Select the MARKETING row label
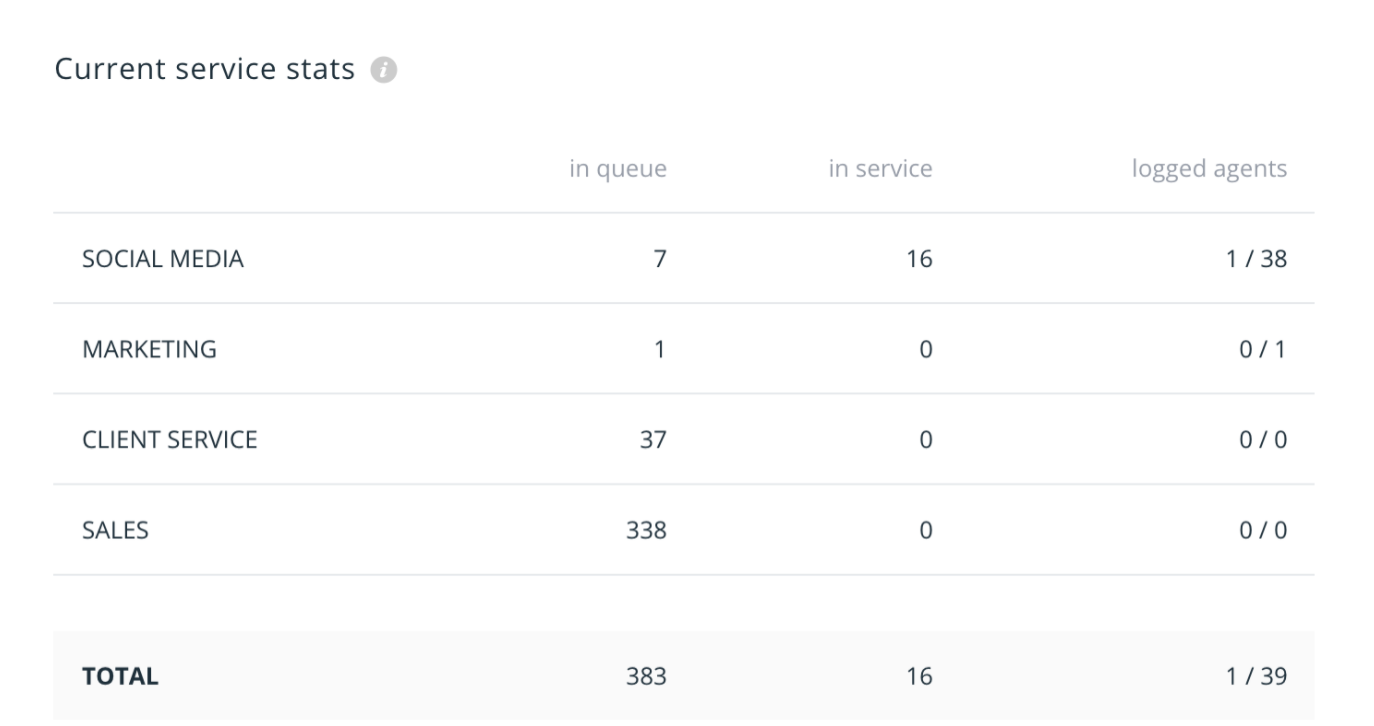The width and height of the screenshot is (1374, 726). click(x=149, y=349)
